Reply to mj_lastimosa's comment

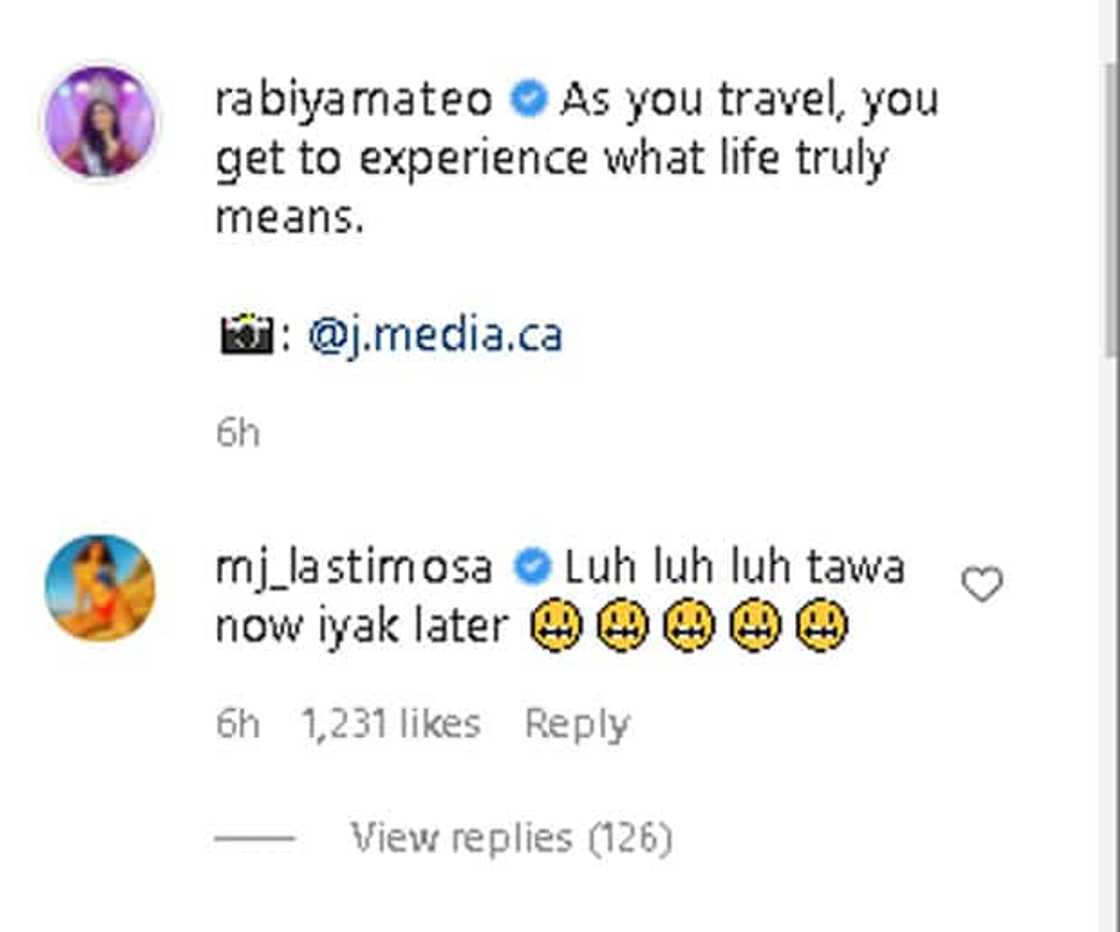pos(577,724)
